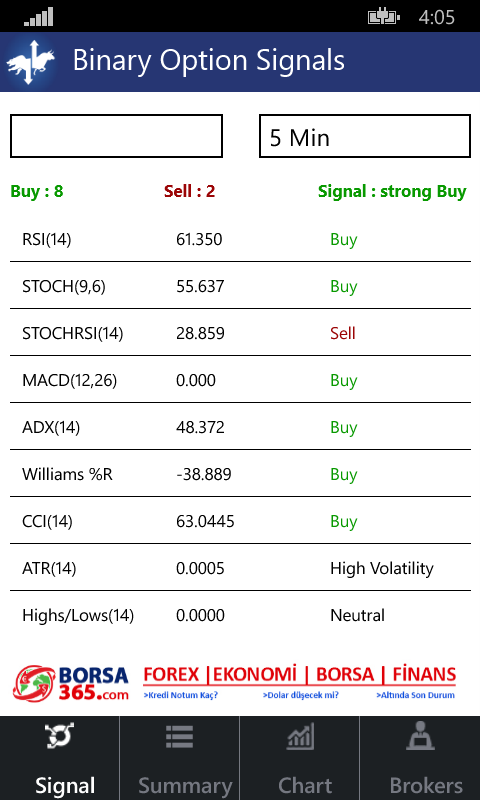480x800 pixels.
Task: Open the Signal tab icon
Action: [x=59, y=736]
